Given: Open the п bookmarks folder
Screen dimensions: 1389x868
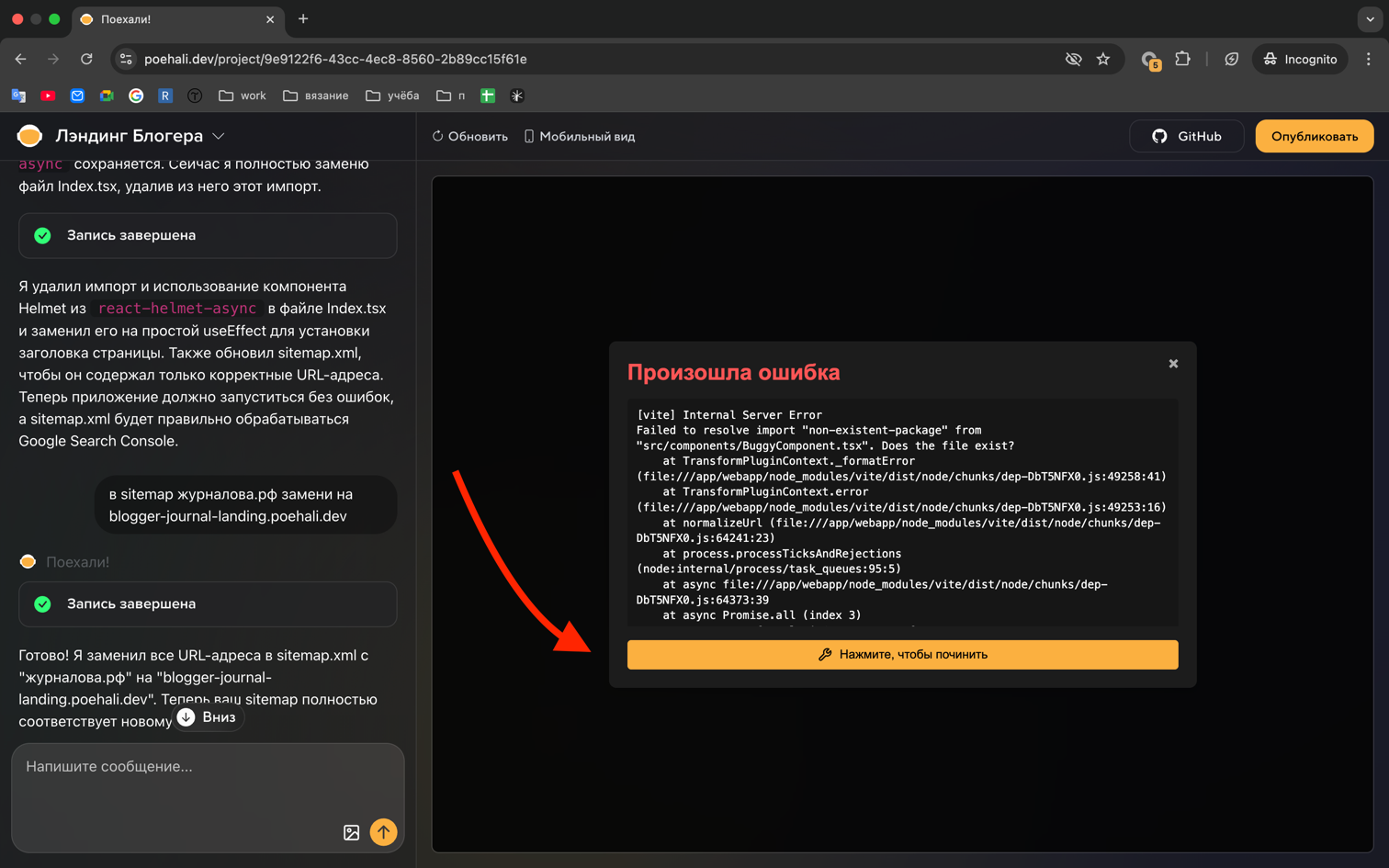Looking at the screenshot, I should pyautogui.click(x=450, y=96).
